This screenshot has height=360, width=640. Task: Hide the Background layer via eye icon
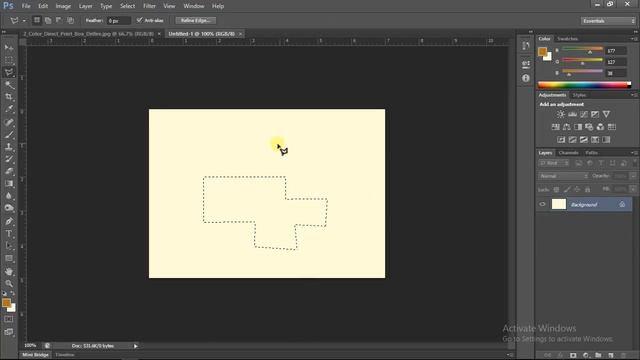point(542,204)
